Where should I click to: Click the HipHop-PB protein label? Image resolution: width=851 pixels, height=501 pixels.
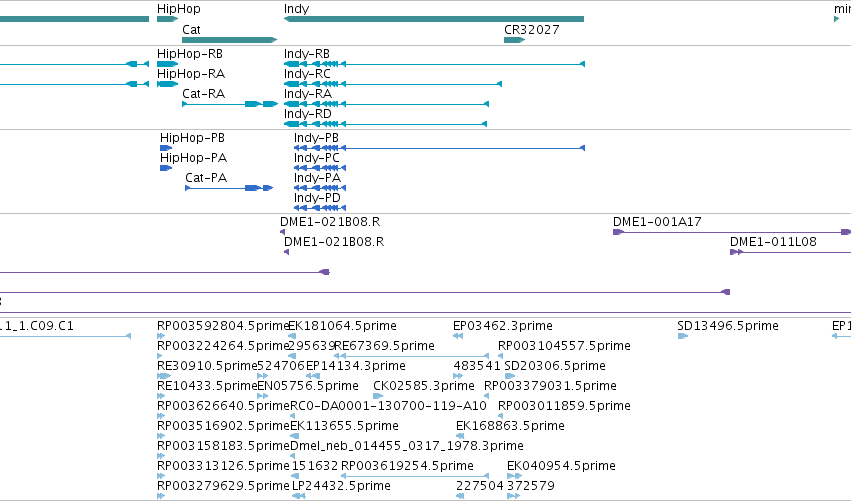click(x=192, y=138)
